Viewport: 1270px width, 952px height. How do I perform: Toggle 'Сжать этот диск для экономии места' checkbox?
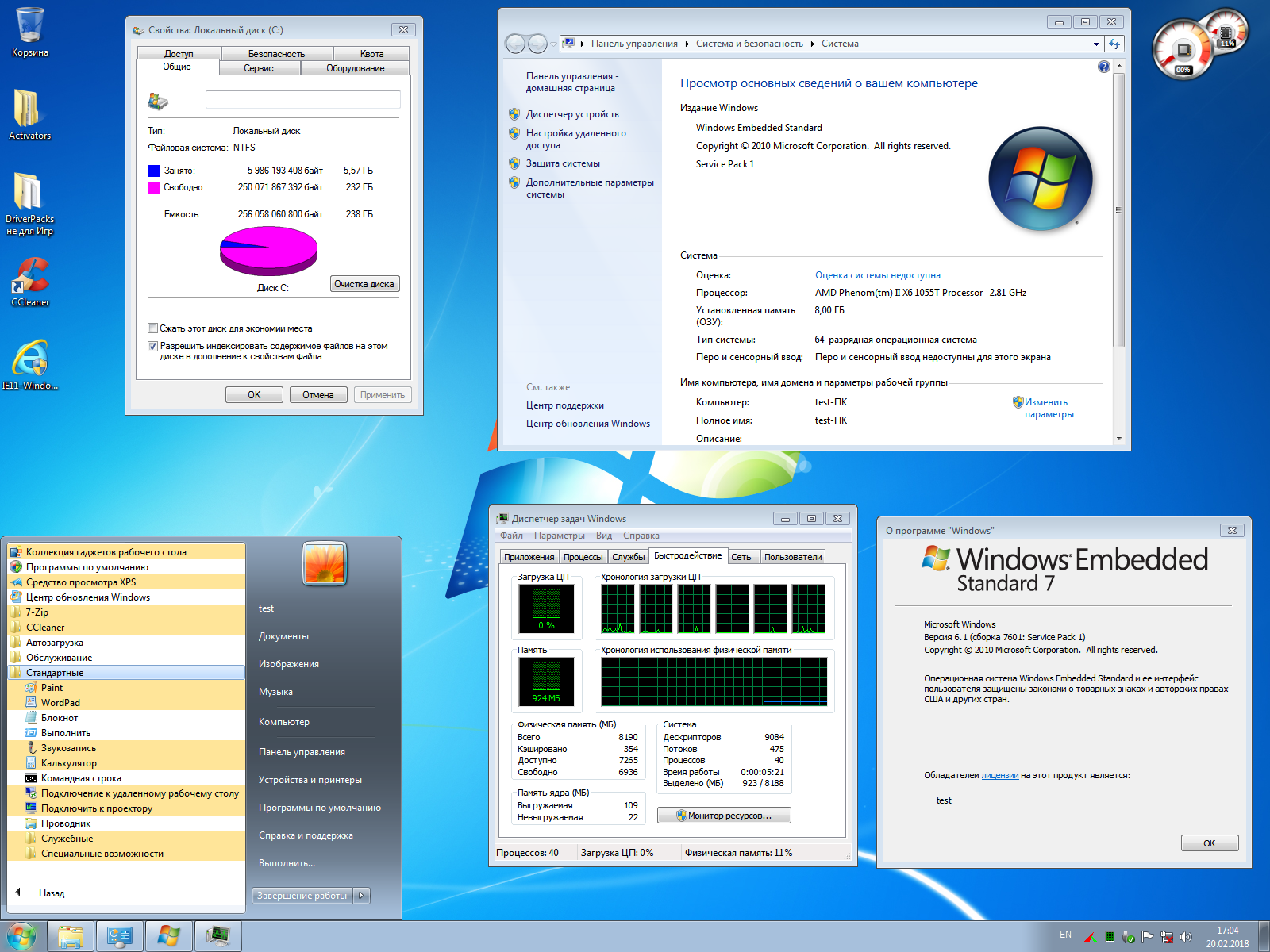152,328
